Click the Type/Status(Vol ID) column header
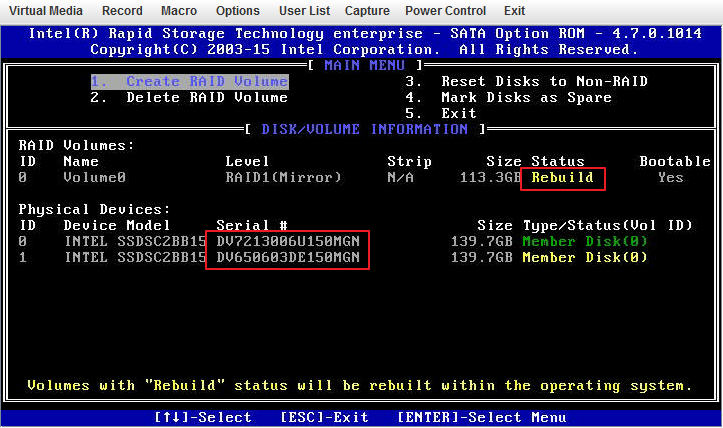Image resolution: width=723 pixels, height=428 pixels. pyautogui.click(x=608, y=226)
